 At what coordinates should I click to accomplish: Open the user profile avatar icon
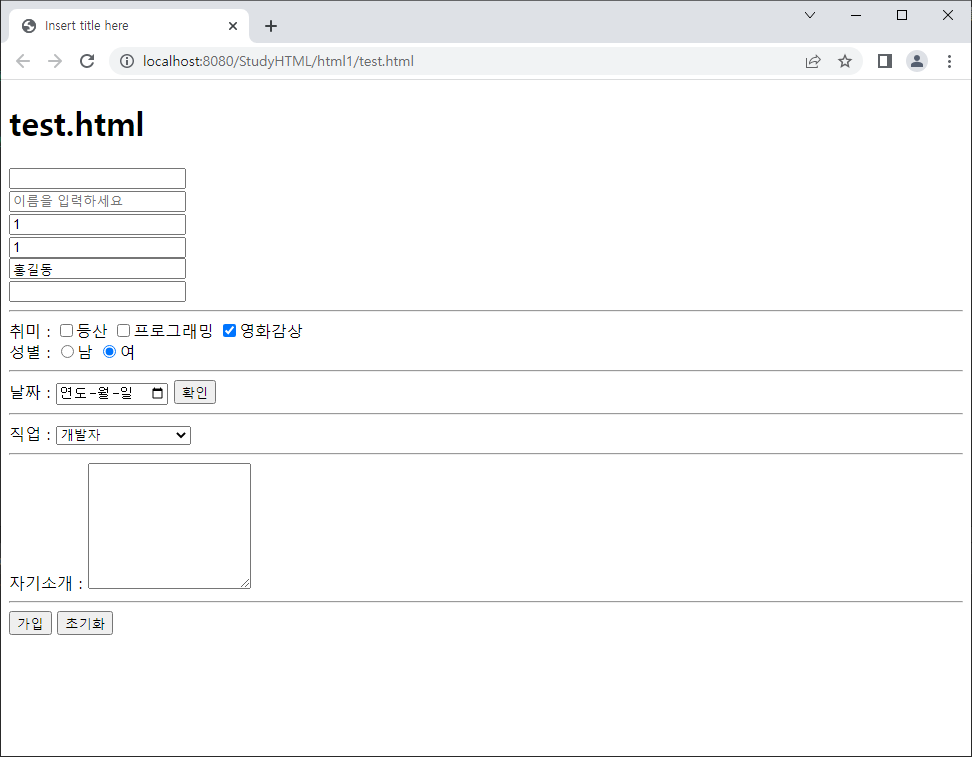[x=917, y=61]
